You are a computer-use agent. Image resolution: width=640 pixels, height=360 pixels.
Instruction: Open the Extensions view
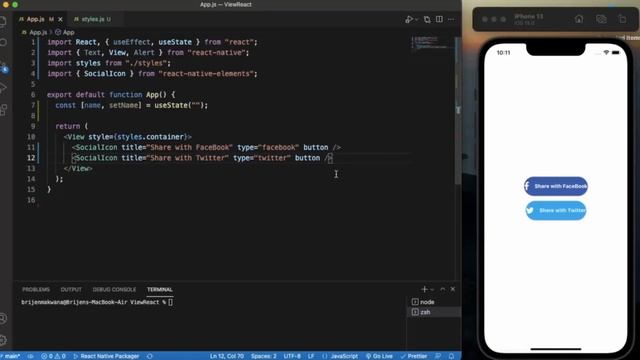pyautogui.click(x=3, y=110)
